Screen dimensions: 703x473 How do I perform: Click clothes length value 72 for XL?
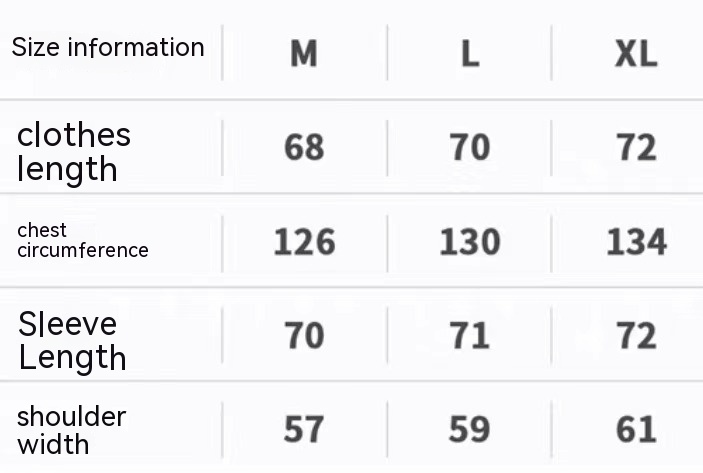636,148
